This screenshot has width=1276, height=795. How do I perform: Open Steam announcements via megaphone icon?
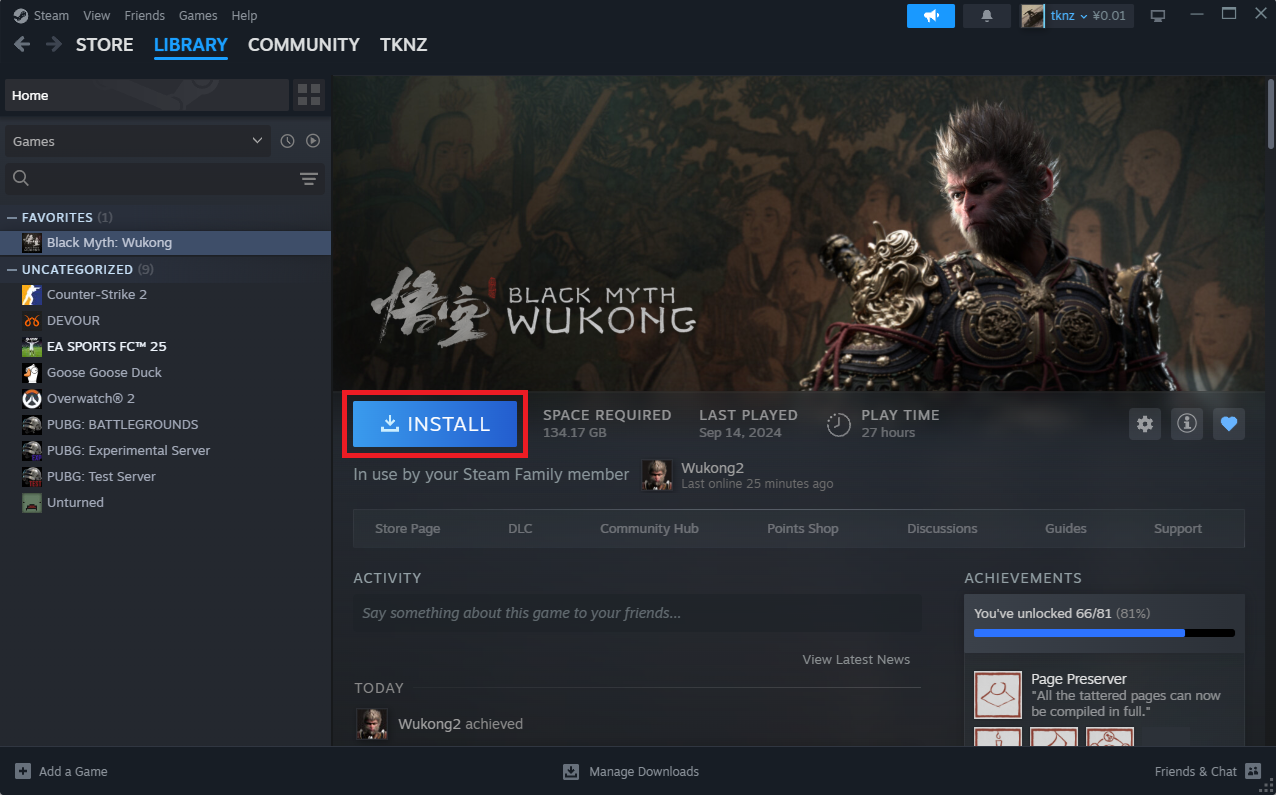(930, 15)
